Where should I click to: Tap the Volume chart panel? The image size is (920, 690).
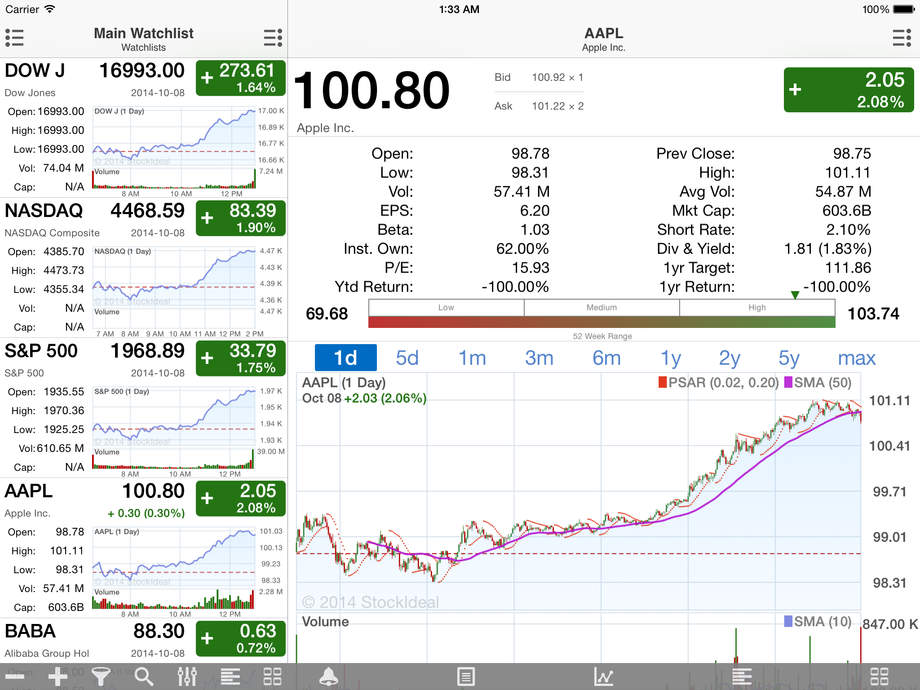[x=579, y=638]
